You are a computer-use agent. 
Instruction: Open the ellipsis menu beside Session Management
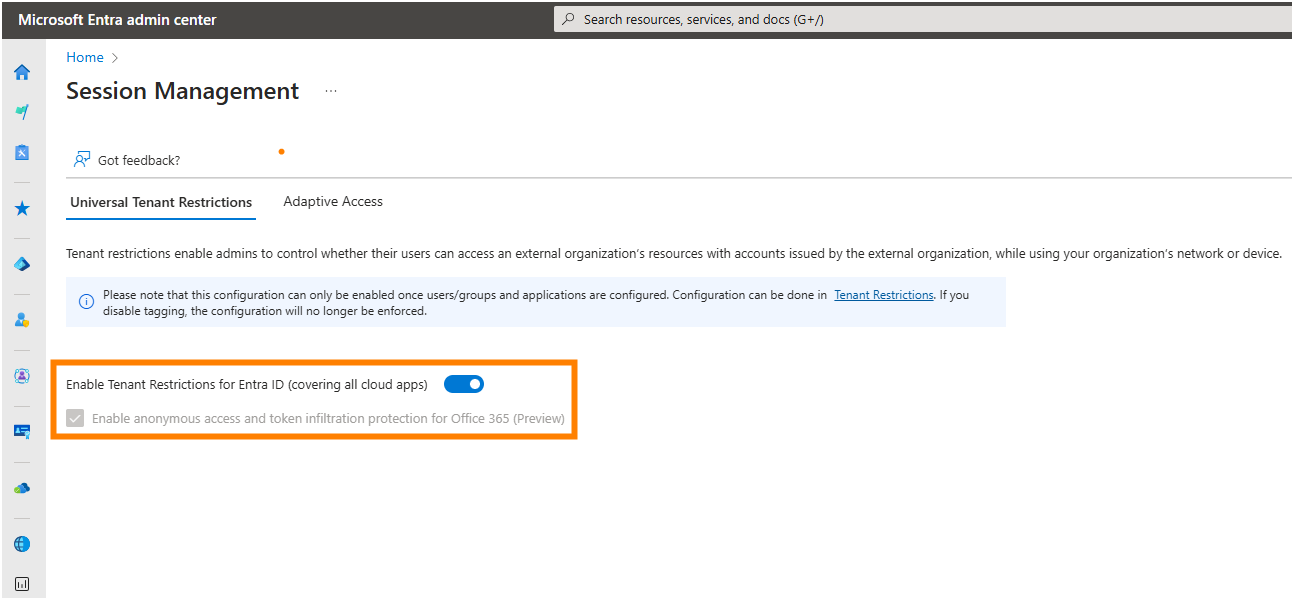331,91
